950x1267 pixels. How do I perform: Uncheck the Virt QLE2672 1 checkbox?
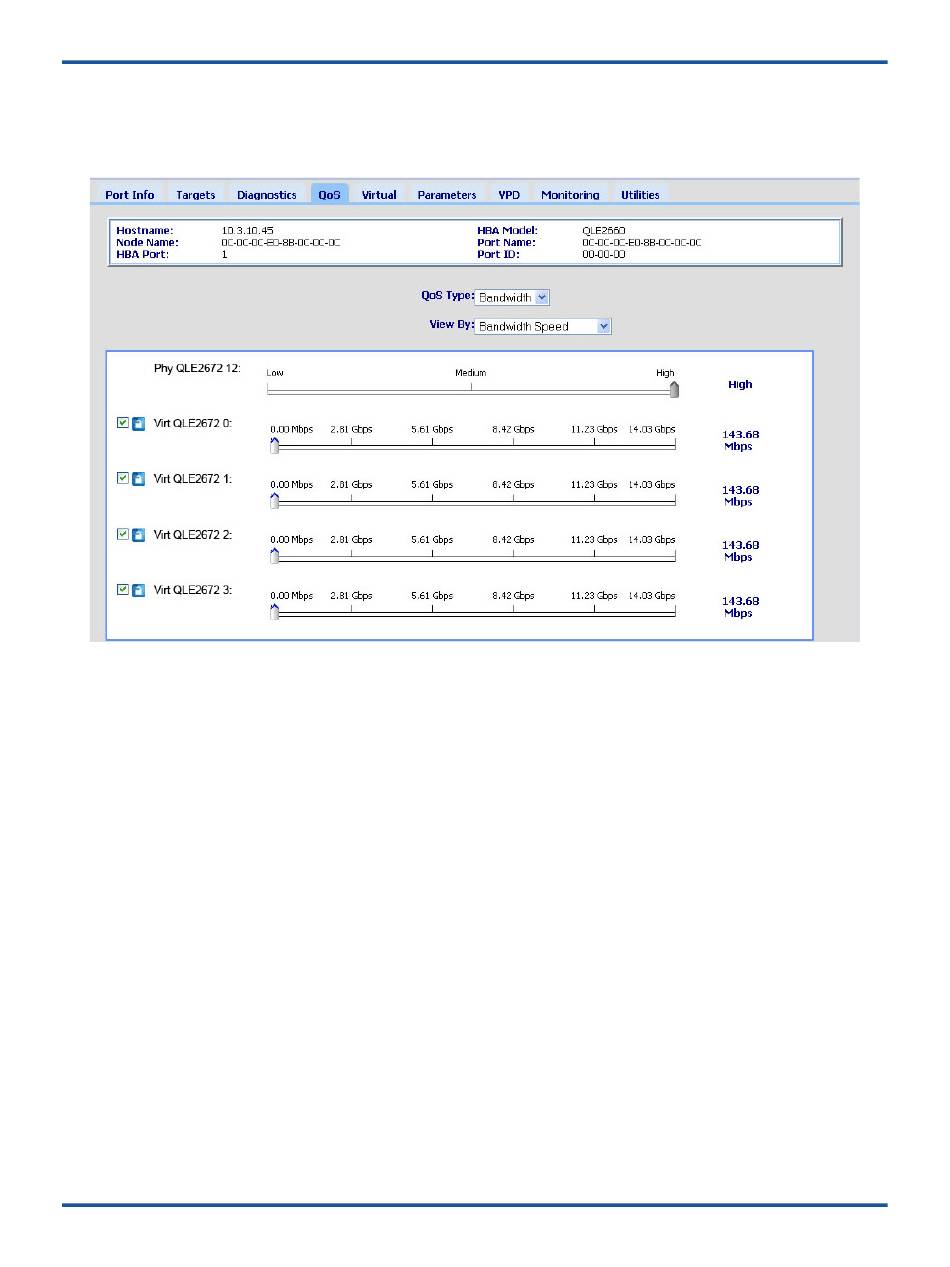pos(123,478)
